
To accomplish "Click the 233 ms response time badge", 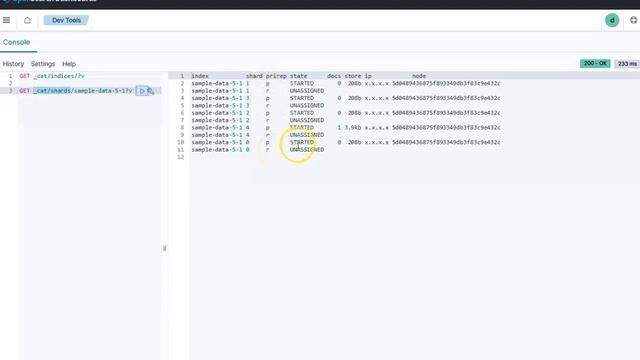I will 627,64.
